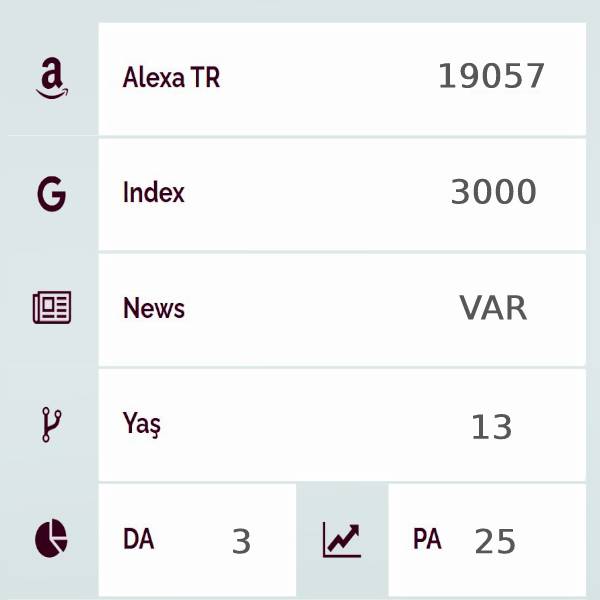
Task: Click the News status VAR
Action: [x=493, y=308]
